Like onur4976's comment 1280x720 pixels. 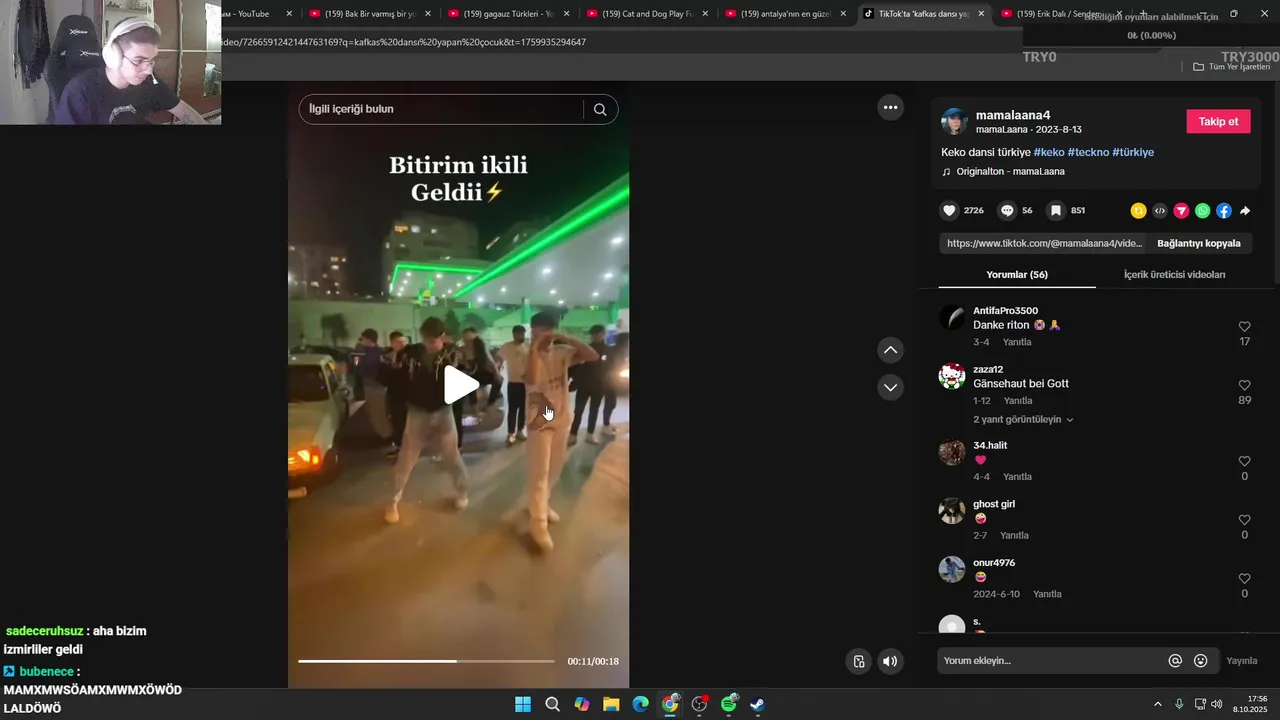click(1245, 579)
